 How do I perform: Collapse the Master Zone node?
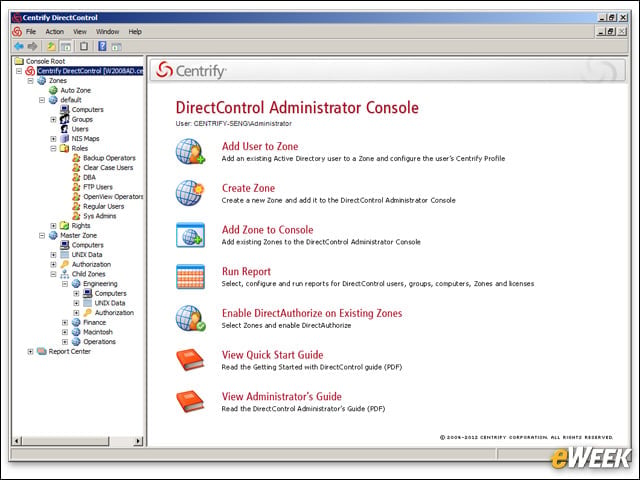tap(42, 236)
